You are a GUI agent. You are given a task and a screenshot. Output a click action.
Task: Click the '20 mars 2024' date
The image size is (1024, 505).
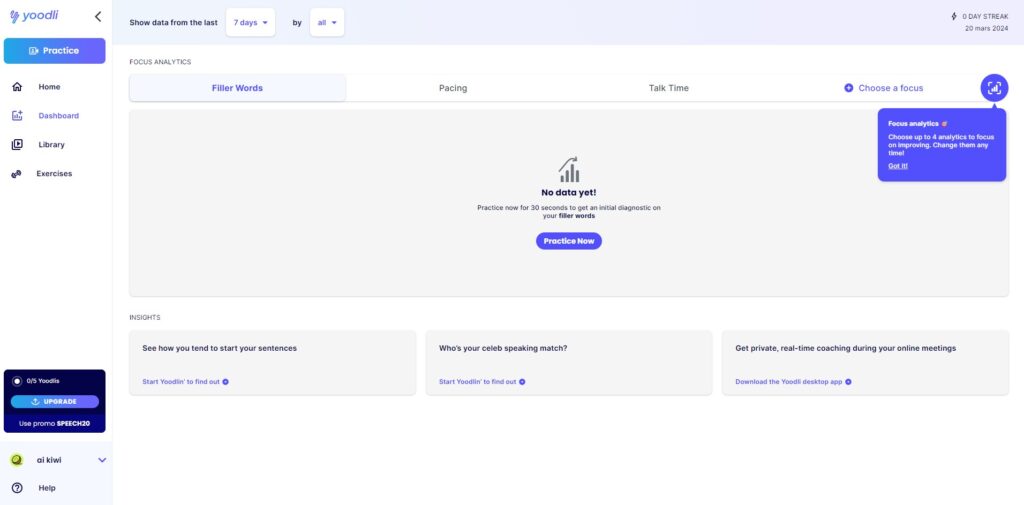(987, 28)
